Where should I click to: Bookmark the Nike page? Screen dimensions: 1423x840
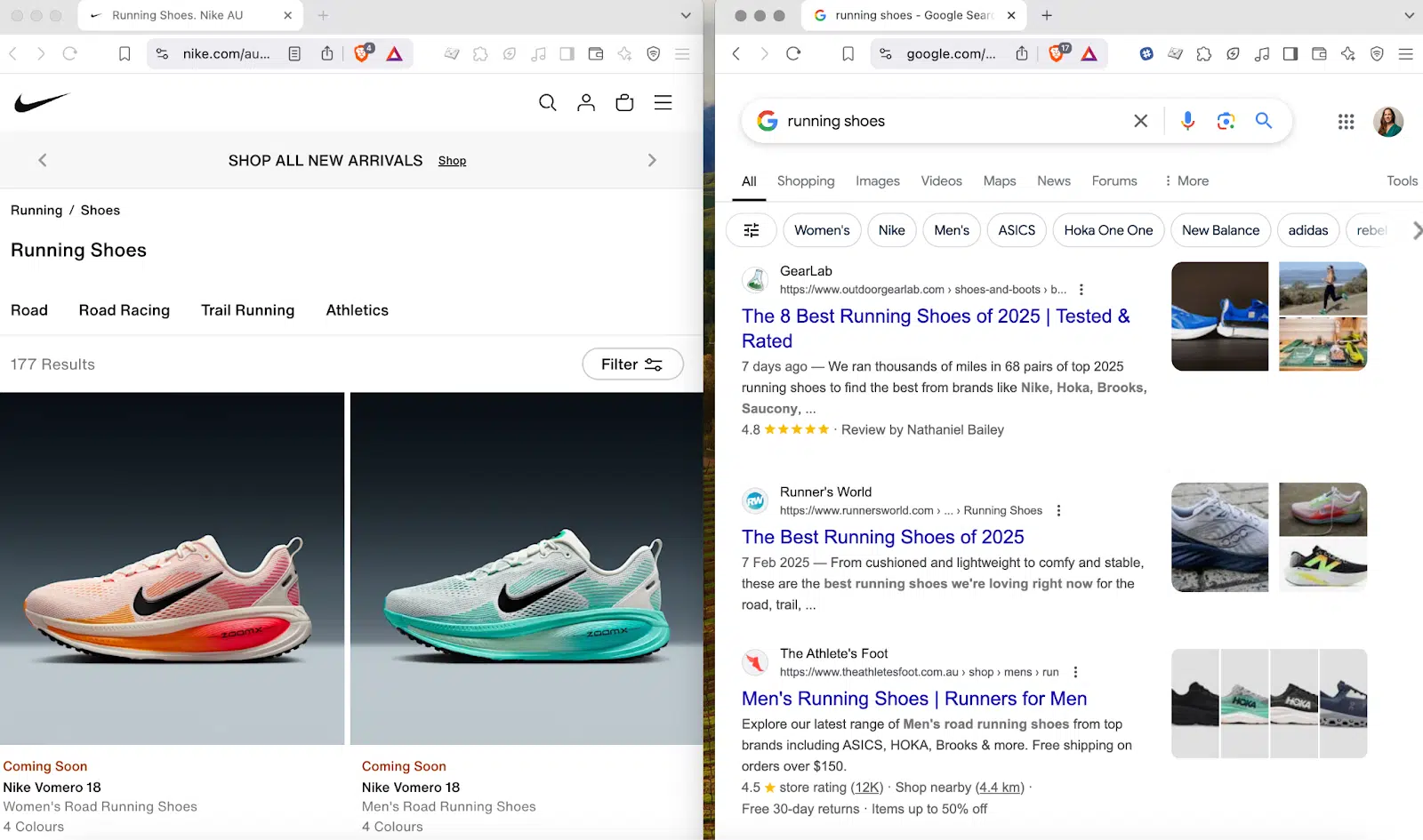point(125,54)
